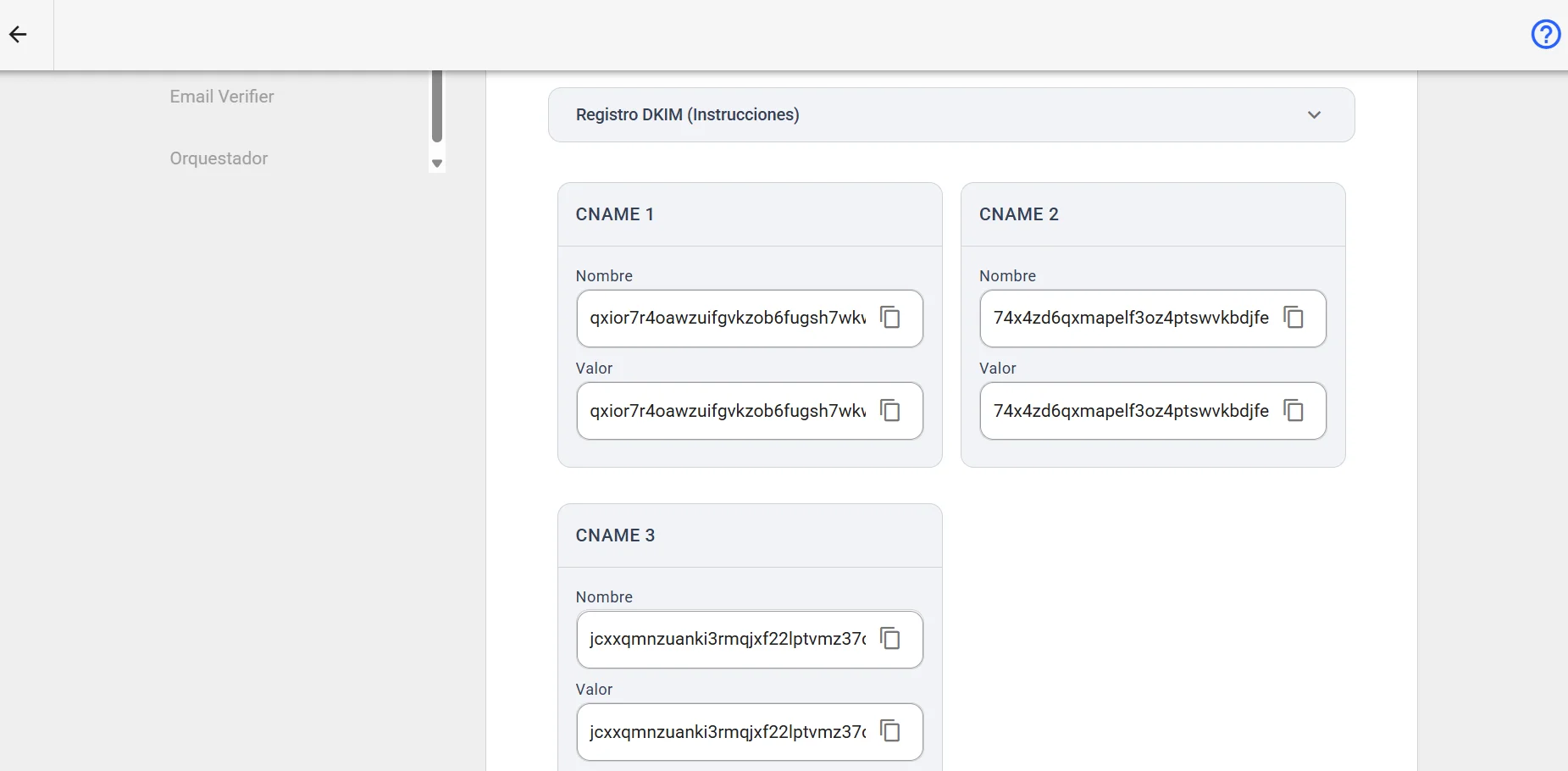Click Registro DKIM (Instrucciones) title text
The height and width of the screenshot is (771, 1568).
click(688, 115)
